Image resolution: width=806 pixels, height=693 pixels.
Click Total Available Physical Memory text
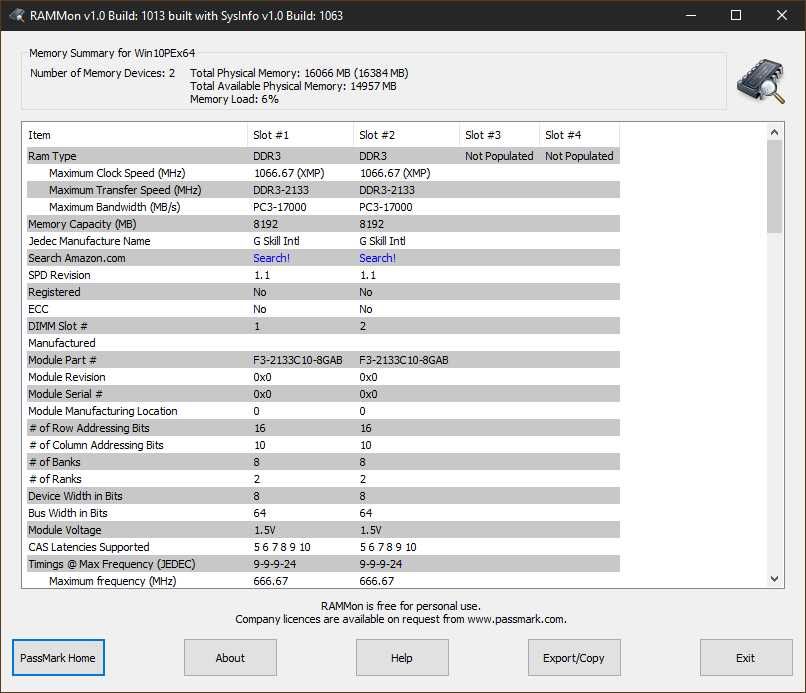(x=293, y=86)
